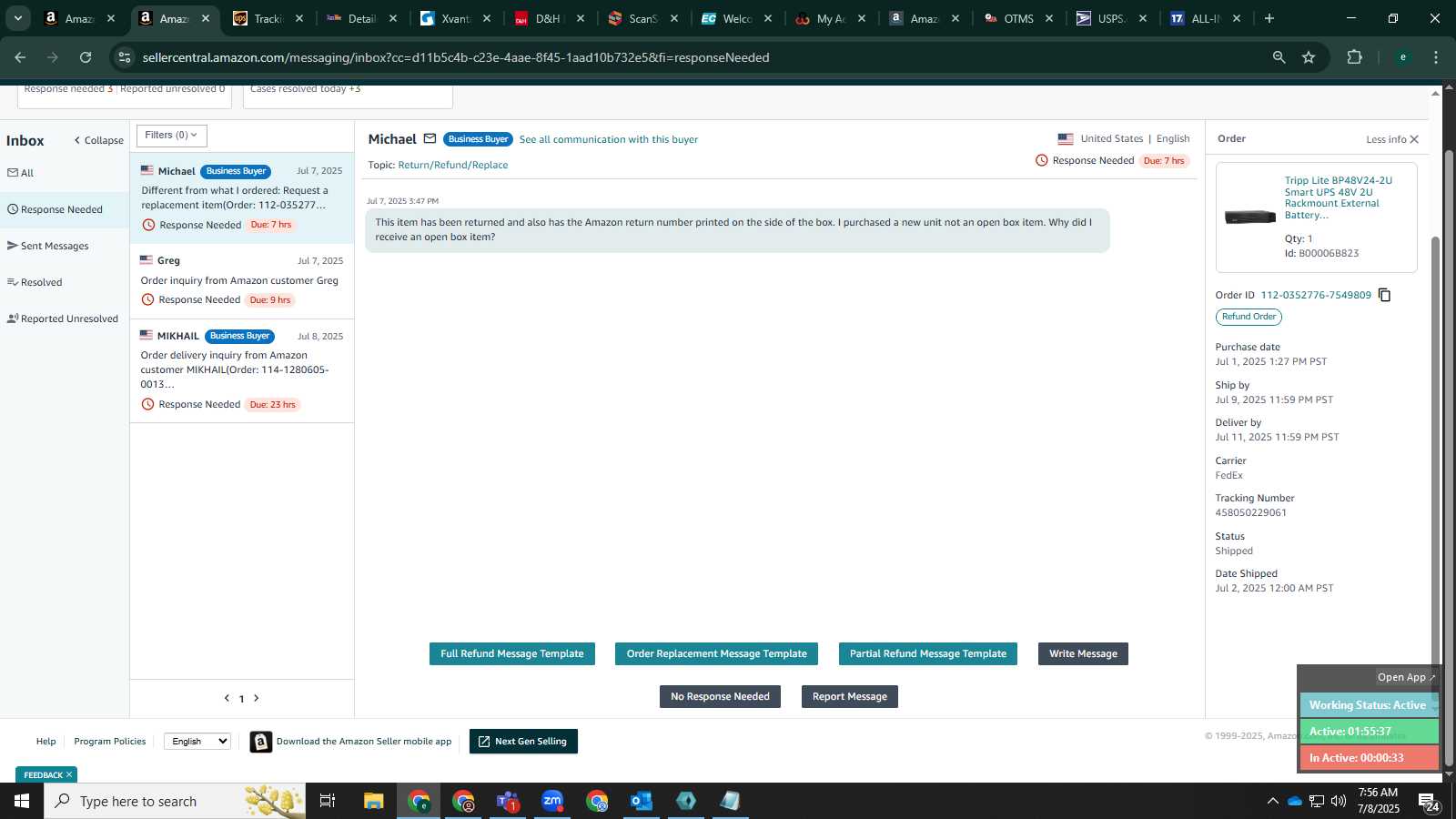Open Program Policies link

point(110,742)
